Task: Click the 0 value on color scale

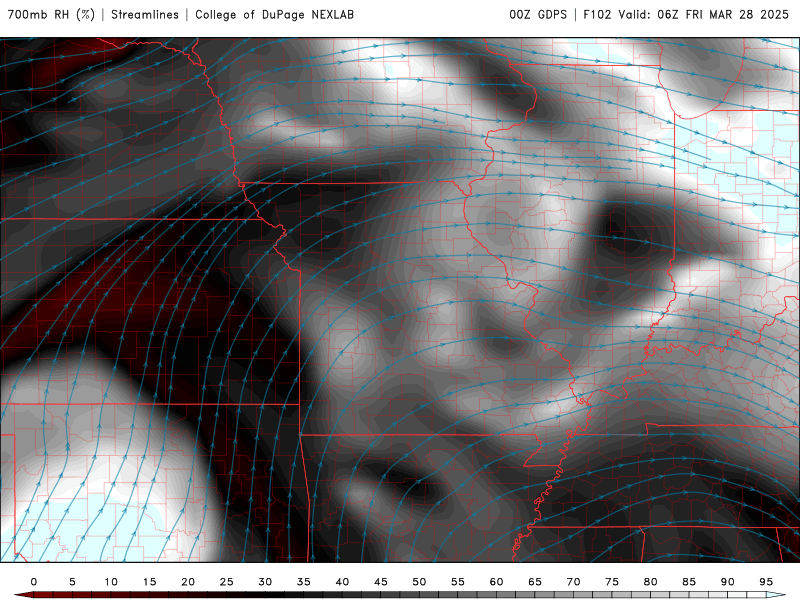Action: pyautogui.click(x=34, y=582)
